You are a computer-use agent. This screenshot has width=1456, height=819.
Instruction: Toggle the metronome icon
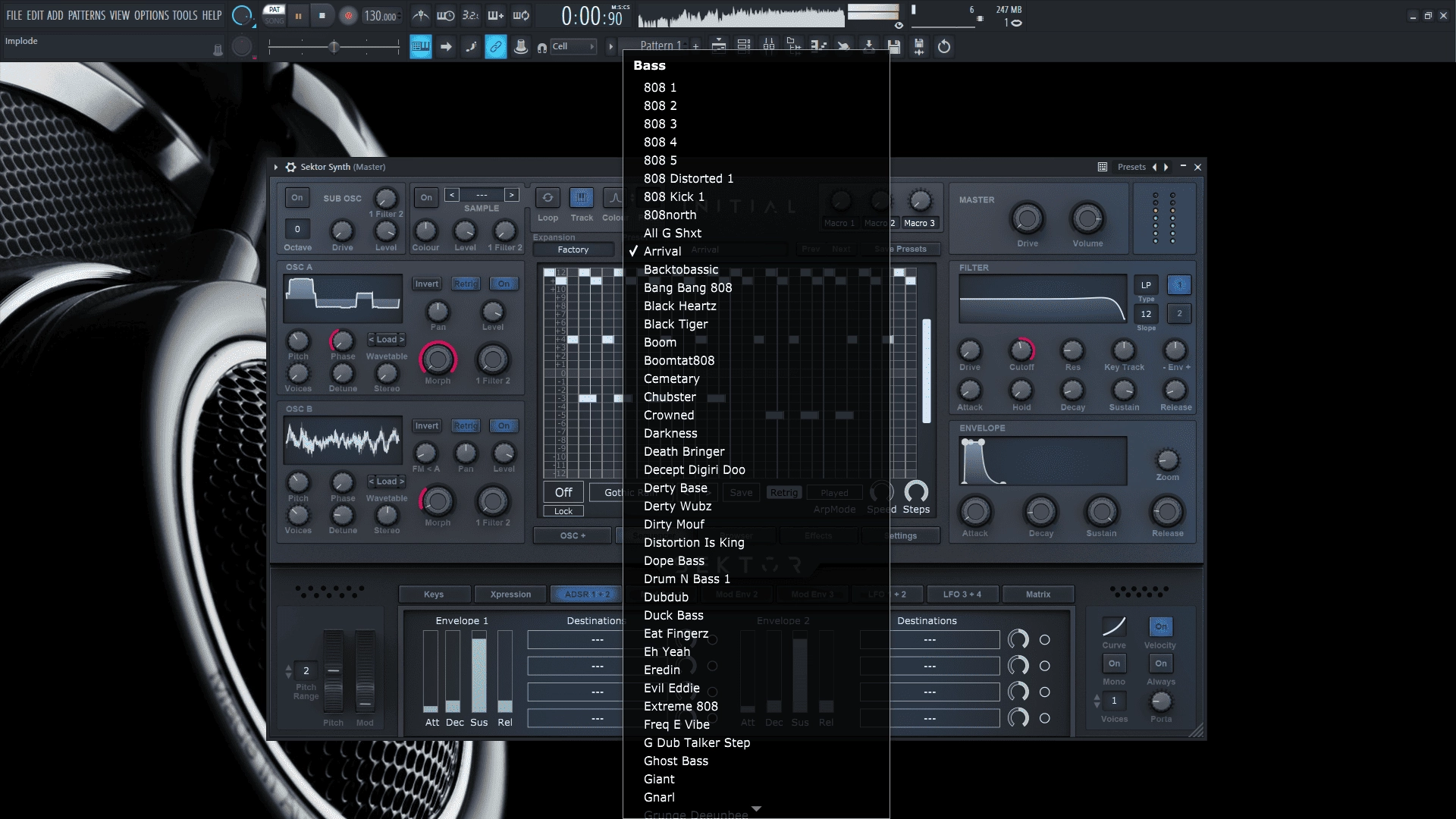point(421,15)
